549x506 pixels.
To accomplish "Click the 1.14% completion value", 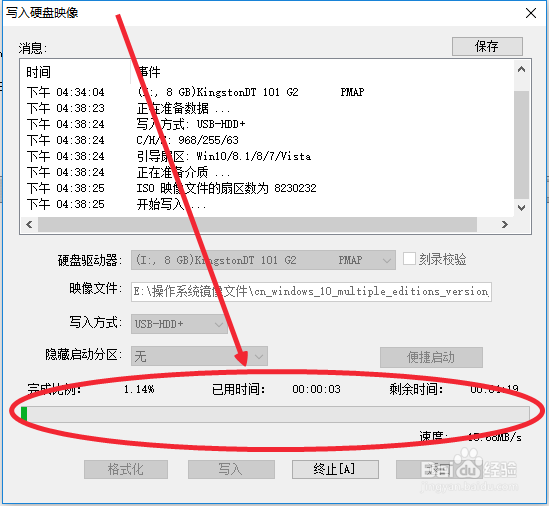I will point(139,389).
